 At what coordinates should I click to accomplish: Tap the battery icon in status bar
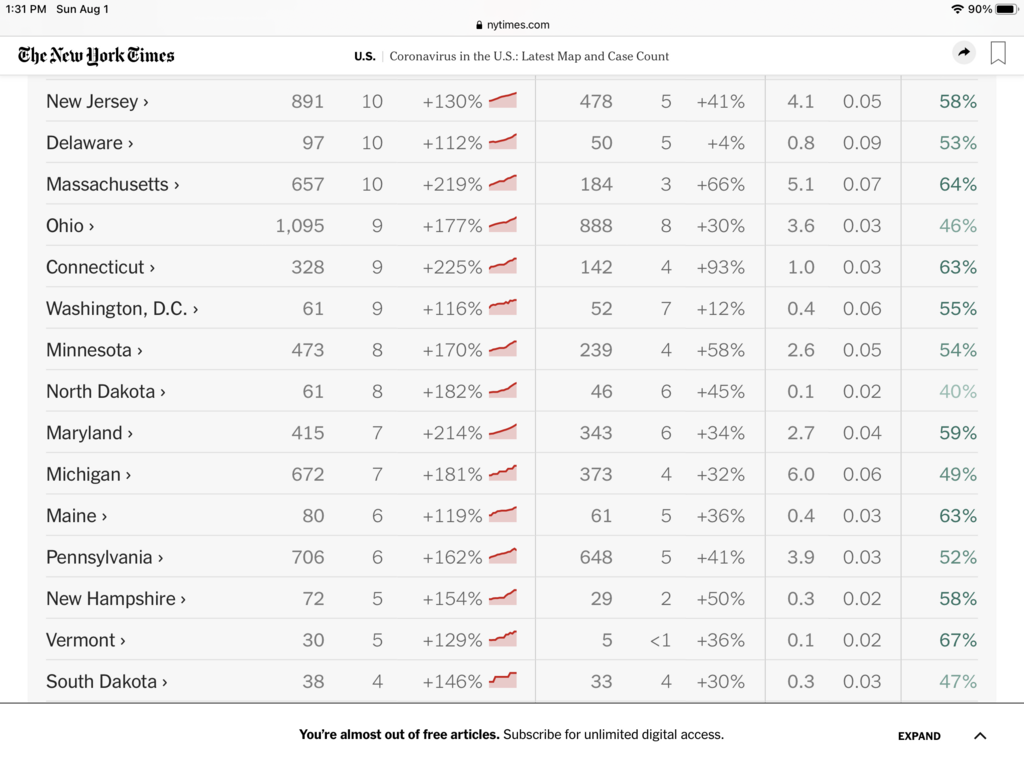click(x=1007, y=9)
